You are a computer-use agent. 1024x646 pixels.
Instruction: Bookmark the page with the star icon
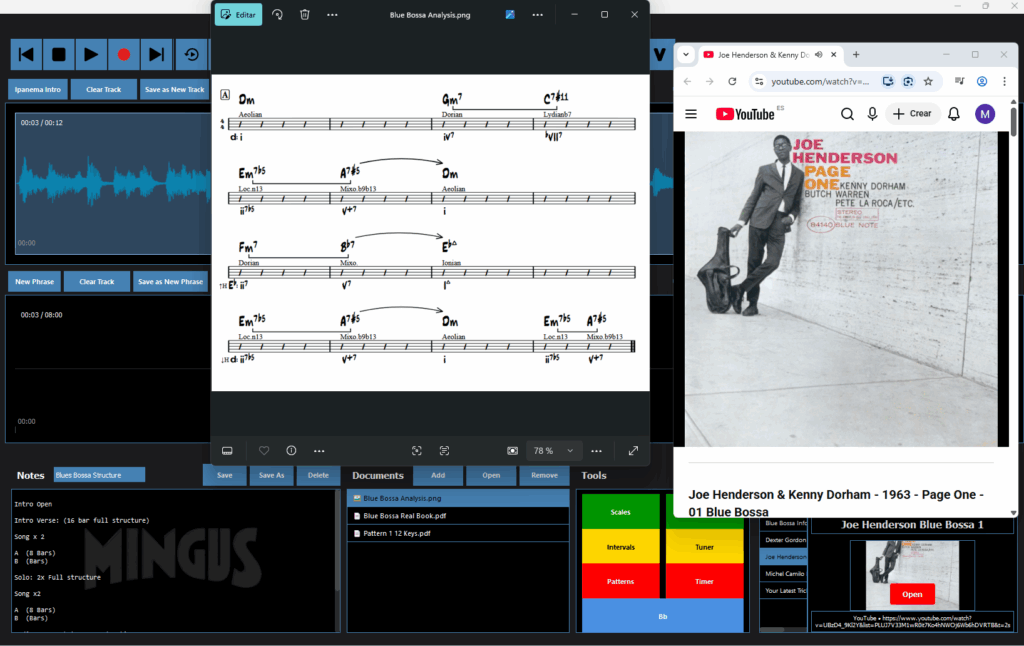point(928,81)
